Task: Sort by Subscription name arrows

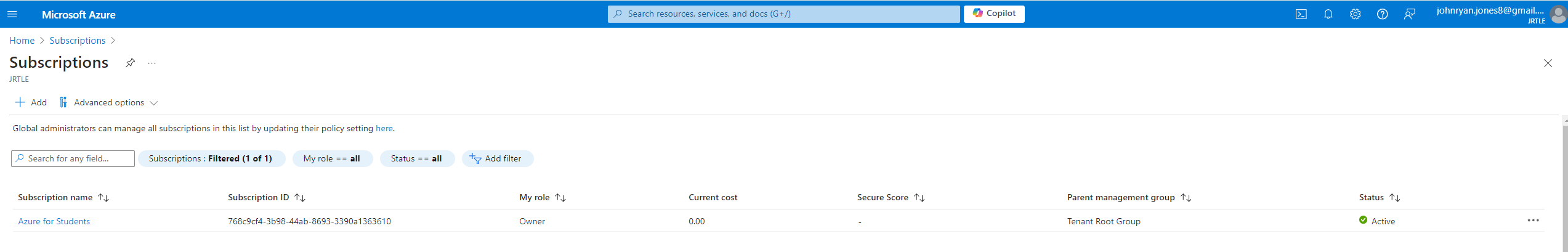Action: click(x=103, y=198)
